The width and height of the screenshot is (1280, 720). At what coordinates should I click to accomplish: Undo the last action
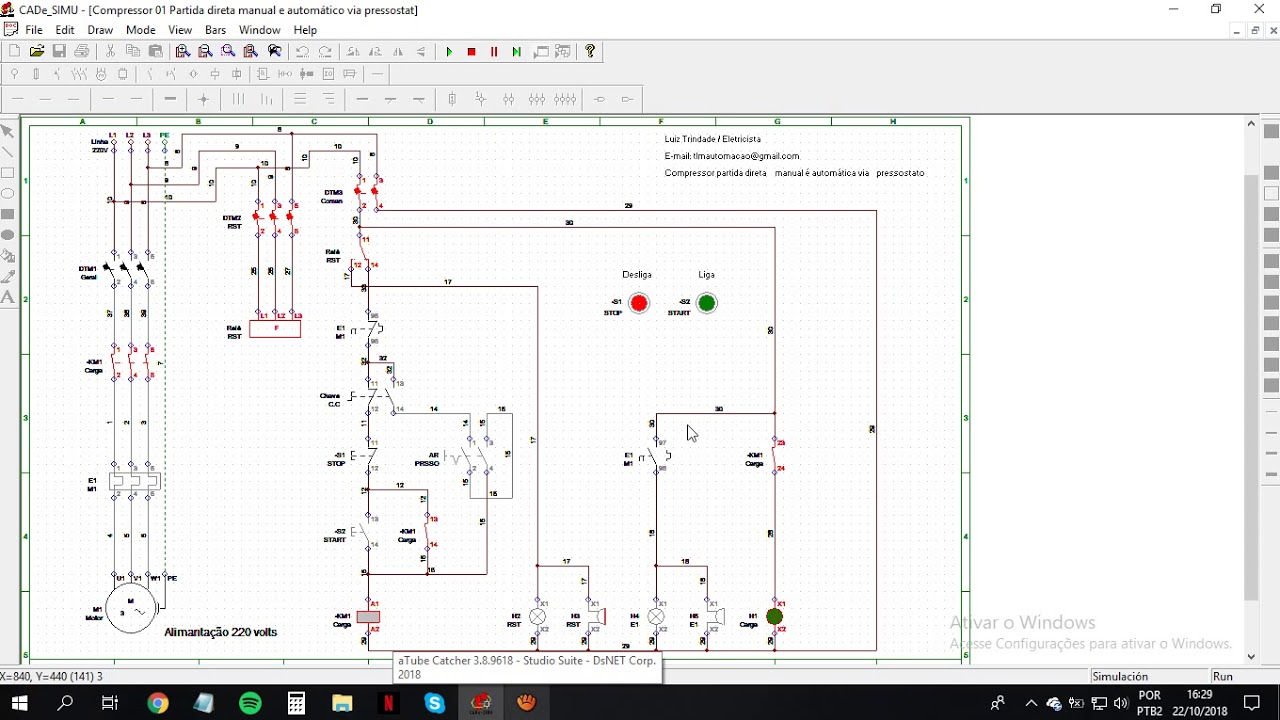(x=302, y=51)
